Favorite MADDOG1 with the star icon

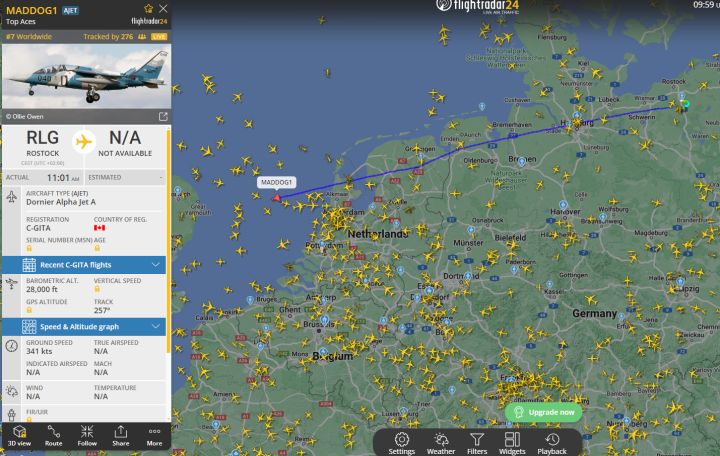[x=148, y=8]
